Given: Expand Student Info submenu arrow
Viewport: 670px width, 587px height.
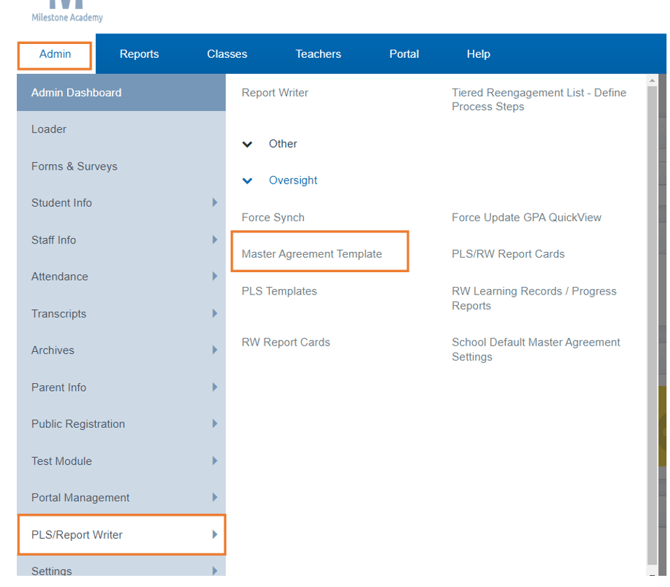Looking at the screenshot, I should coord(214,203).
